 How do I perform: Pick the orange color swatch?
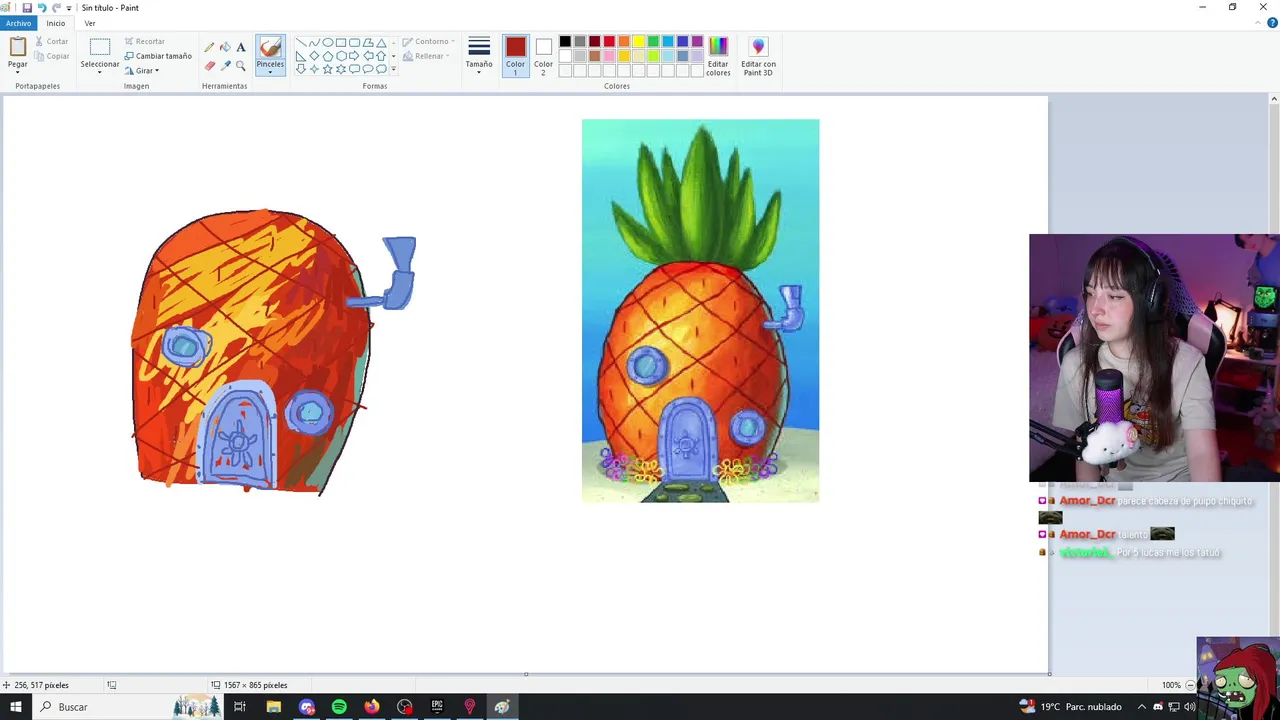(x=624, y=41)
